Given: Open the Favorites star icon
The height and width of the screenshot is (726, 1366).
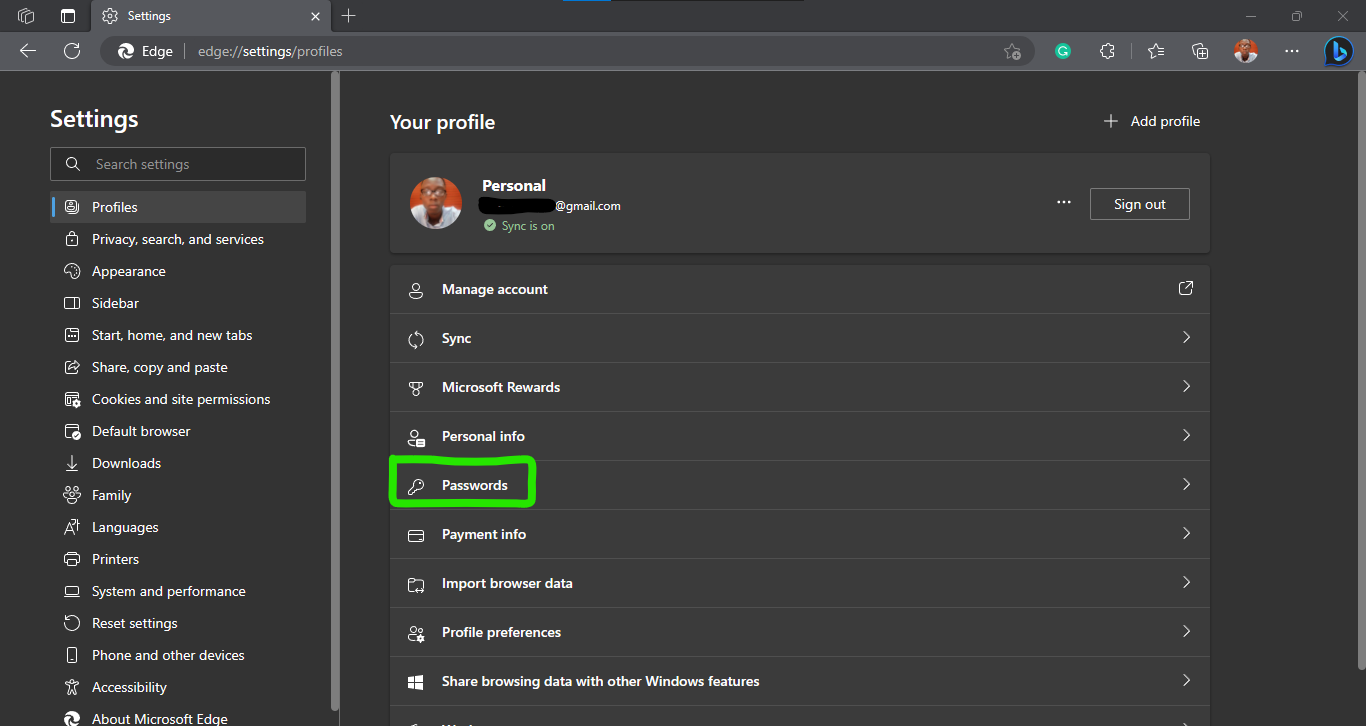Looking at the screenshot, I should click(x=1155, y=50).
